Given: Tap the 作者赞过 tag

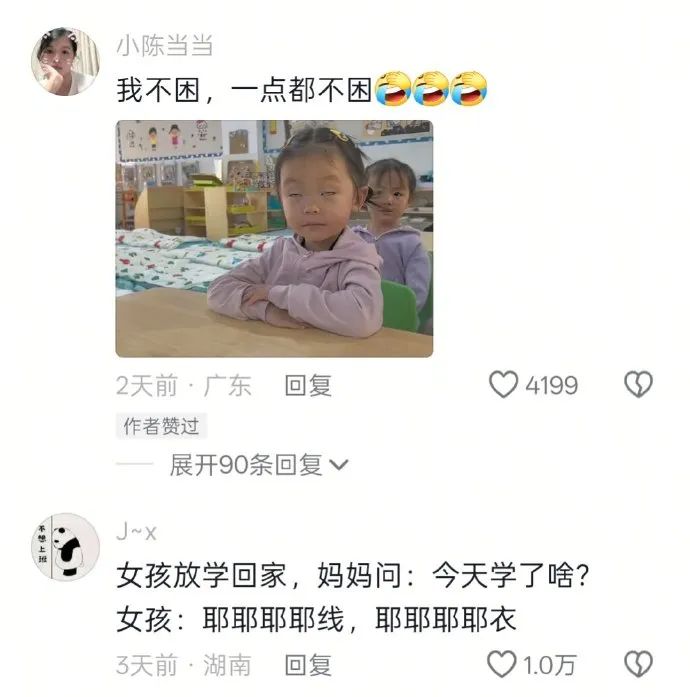Looking at the screenshot, I should pos(161,426).
